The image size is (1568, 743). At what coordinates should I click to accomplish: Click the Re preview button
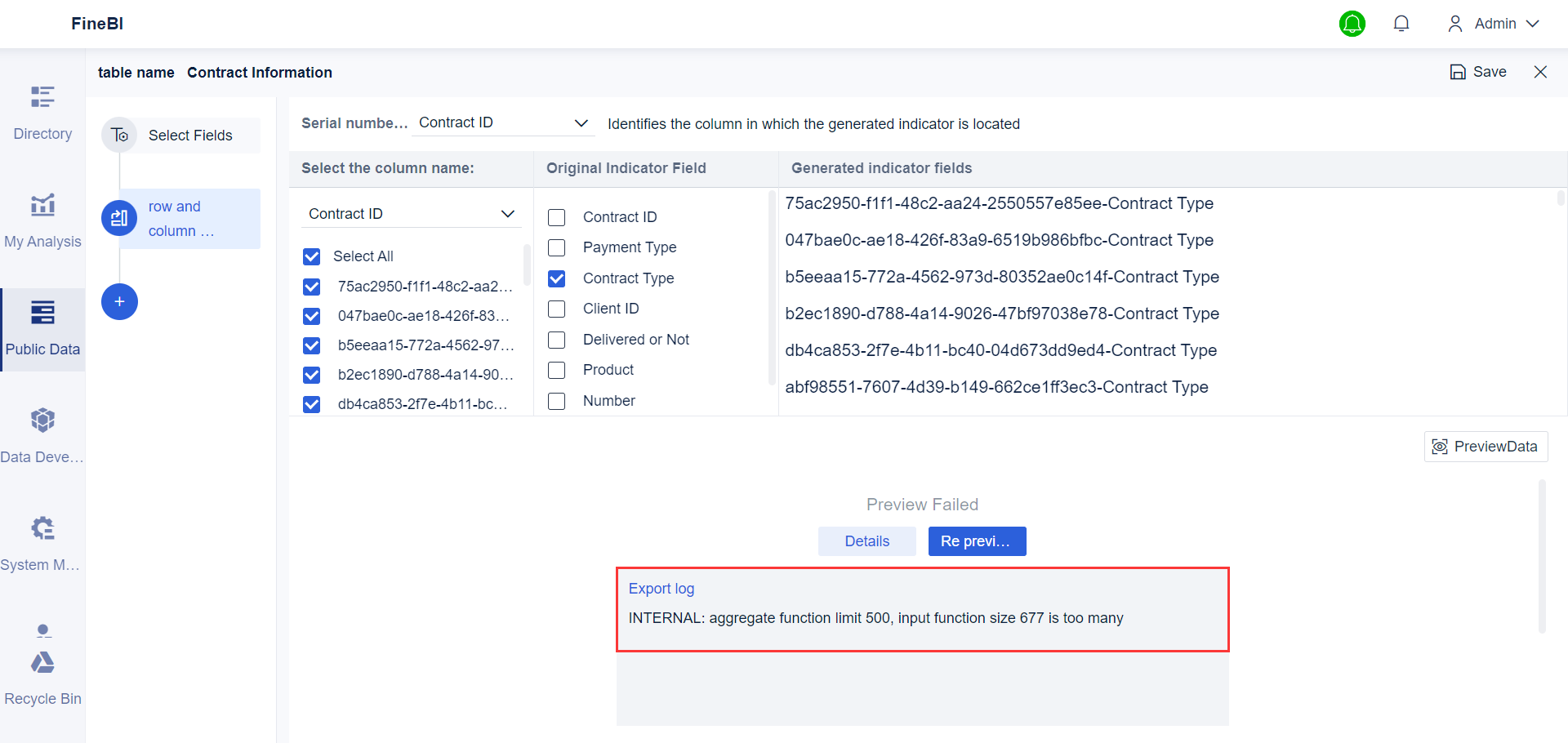977,541
